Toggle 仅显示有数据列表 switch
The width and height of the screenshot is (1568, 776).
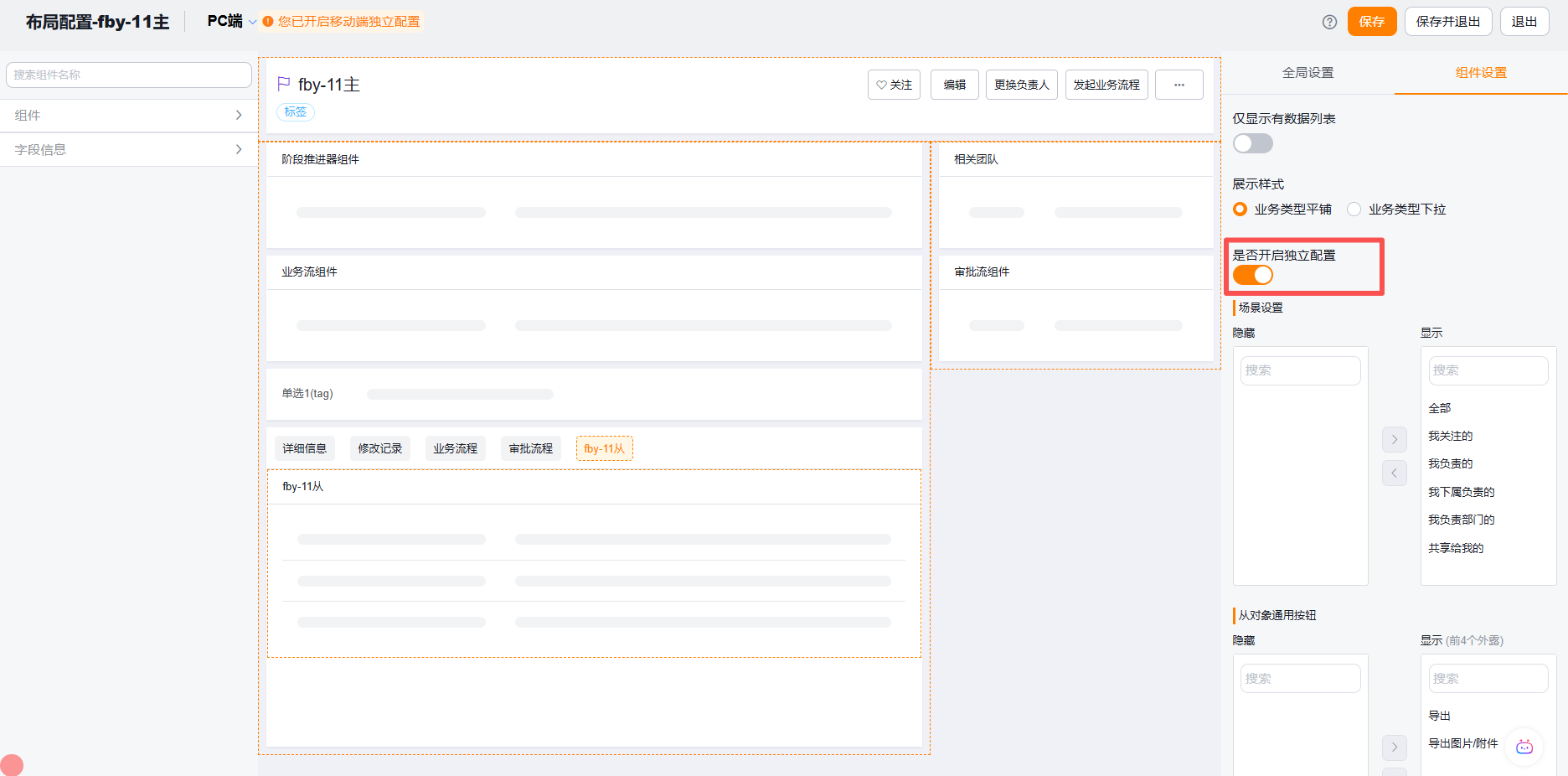pyautogui.click(x=1252, y=143)
